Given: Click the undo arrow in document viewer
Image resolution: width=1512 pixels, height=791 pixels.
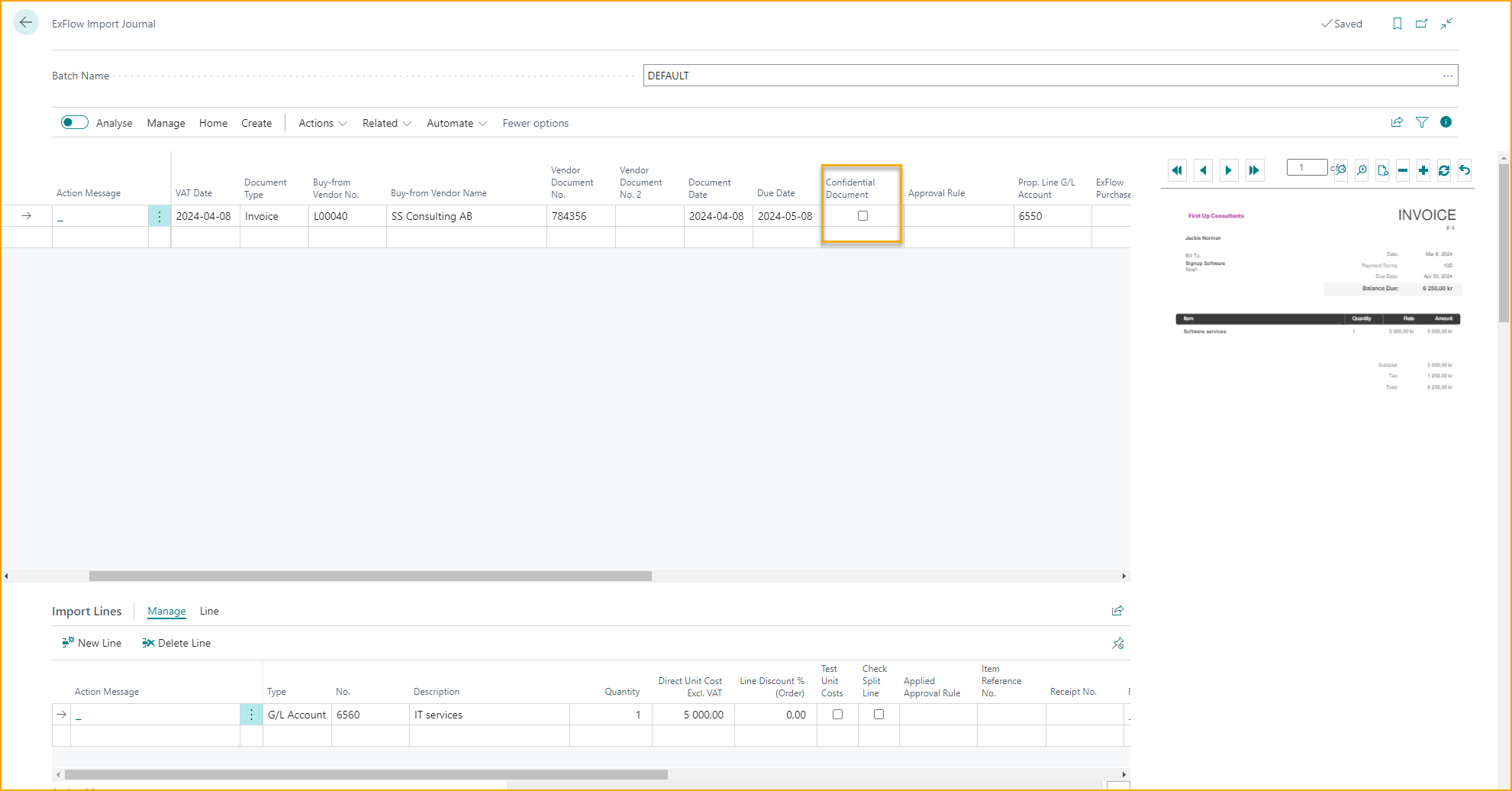Looking at the screenshot, I should (x=1465, y=170).
